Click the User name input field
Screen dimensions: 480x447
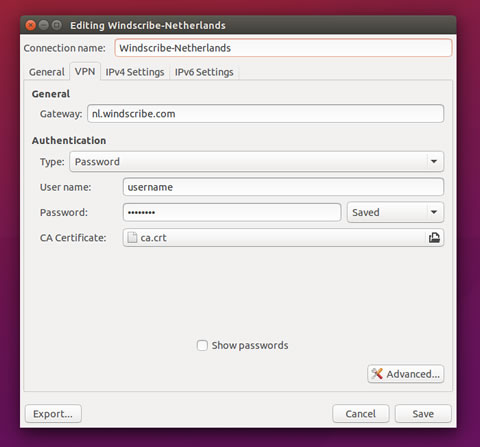pos(283,187)
